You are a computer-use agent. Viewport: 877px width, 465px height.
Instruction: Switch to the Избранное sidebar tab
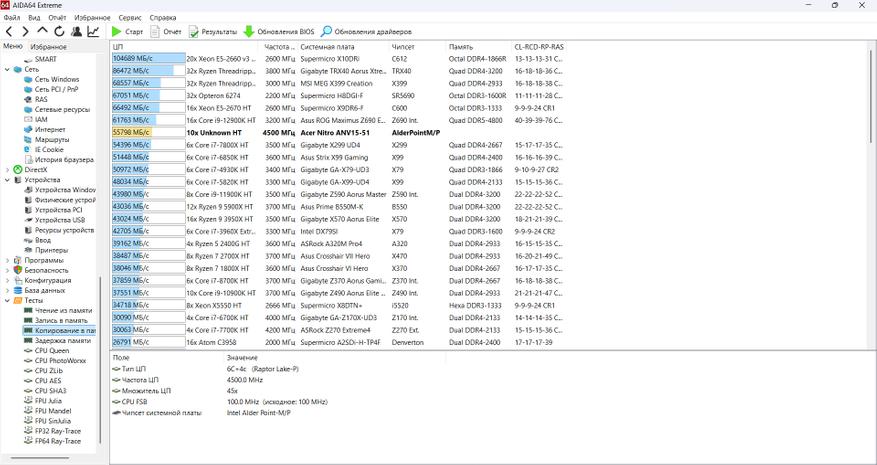click(x=49, y=47)
